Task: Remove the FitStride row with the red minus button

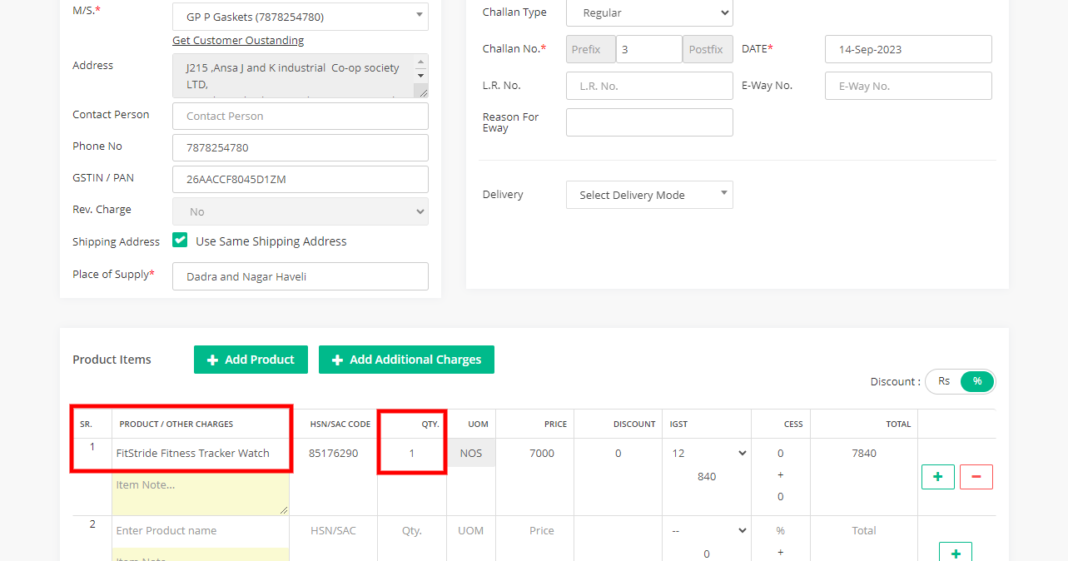Action: click(x=976, y=477)
